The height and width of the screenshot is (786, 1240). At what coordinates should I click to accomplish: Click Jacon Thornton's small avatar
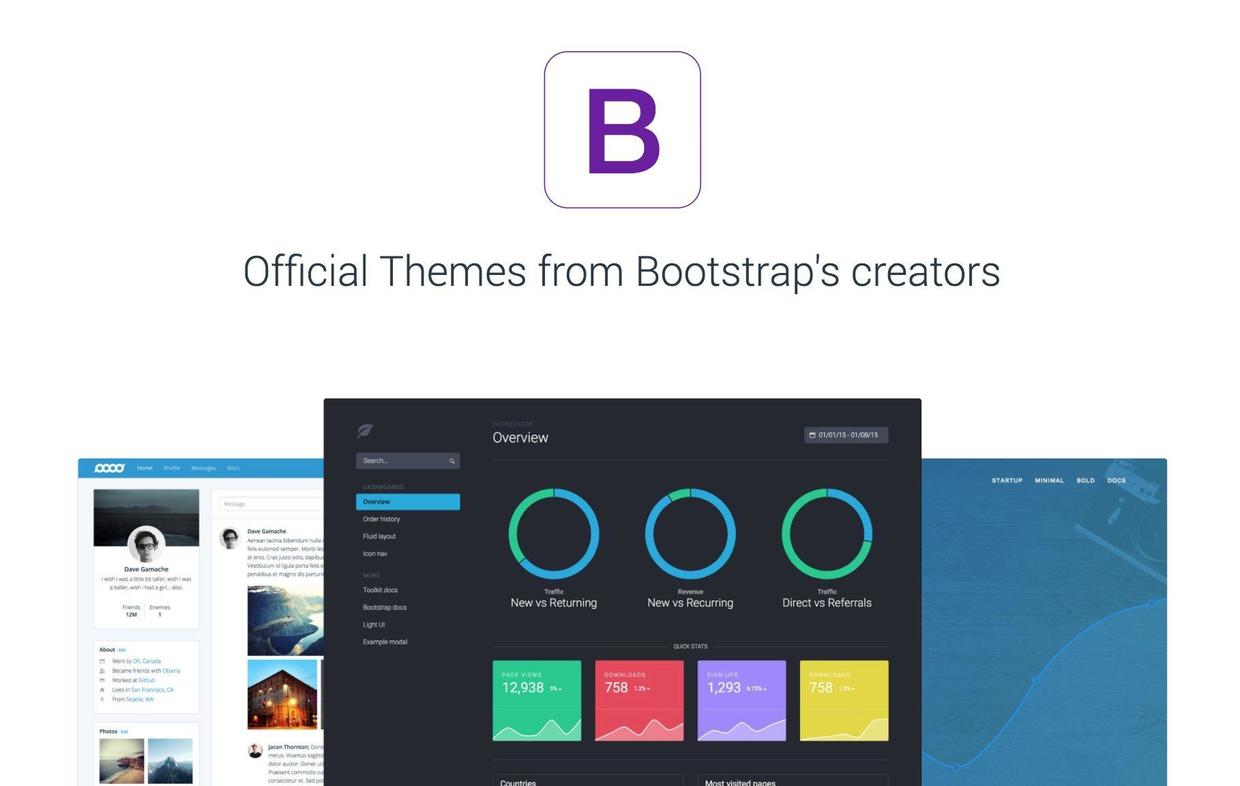(x=255, y=750)
